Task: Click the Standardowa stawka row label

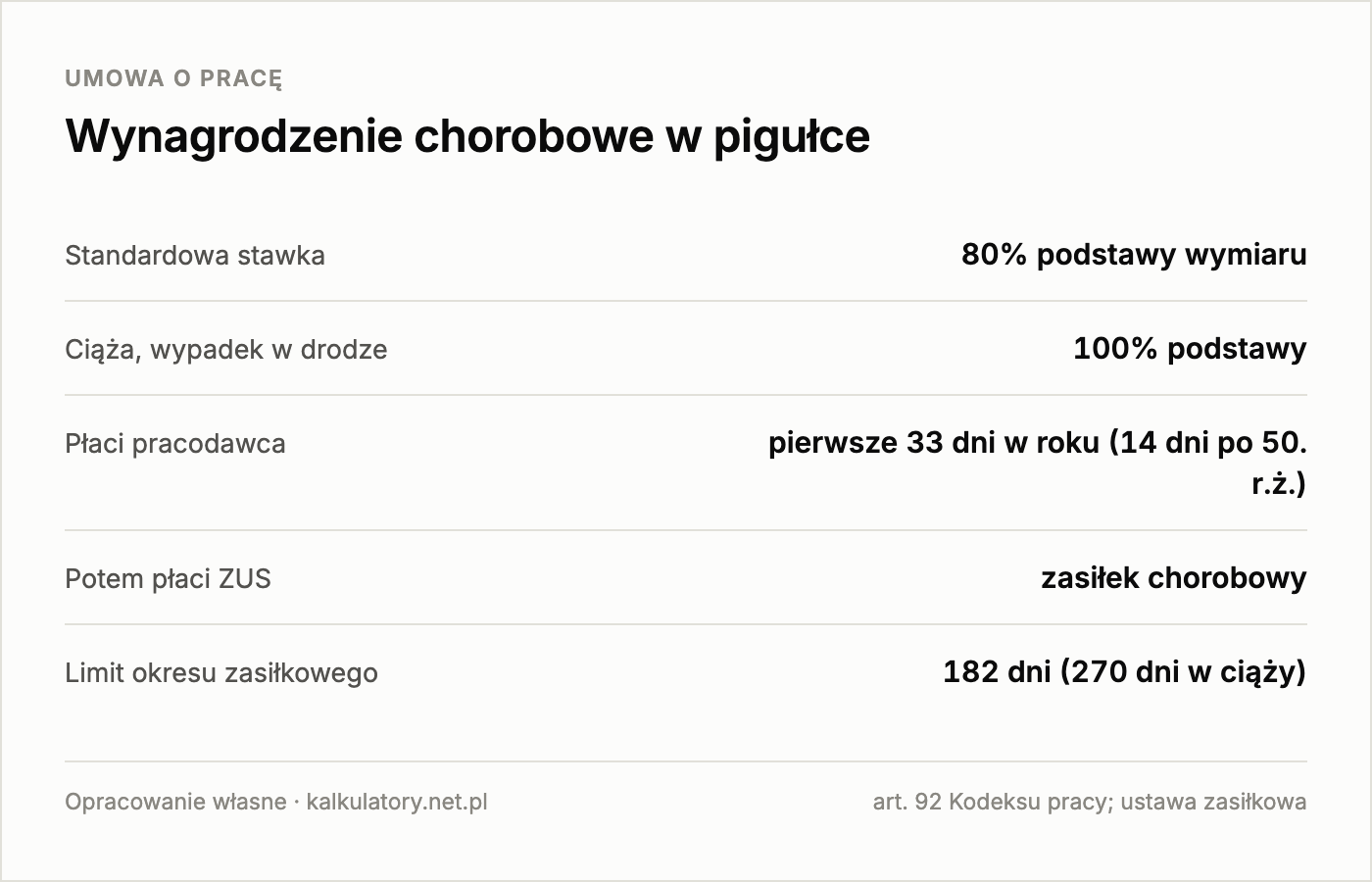Action: [x=195, y=256]
